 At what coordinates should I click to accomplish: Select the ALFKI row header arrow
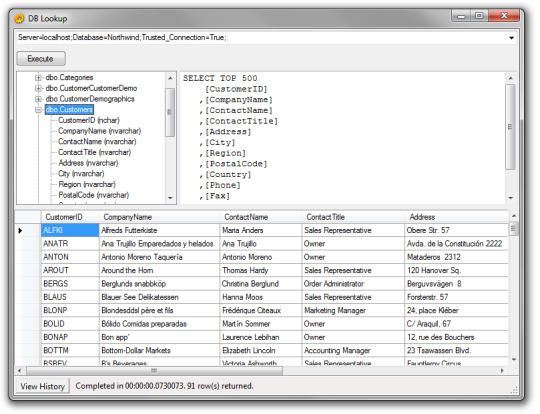click(x=28, y=230)
